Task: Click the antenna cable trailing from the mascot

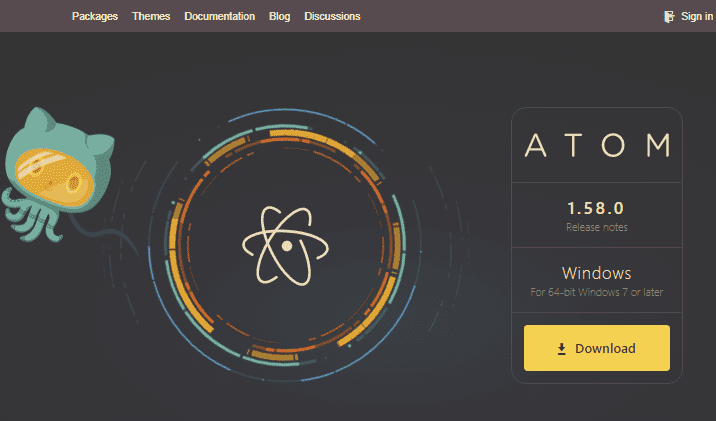Action: point(120,236)
